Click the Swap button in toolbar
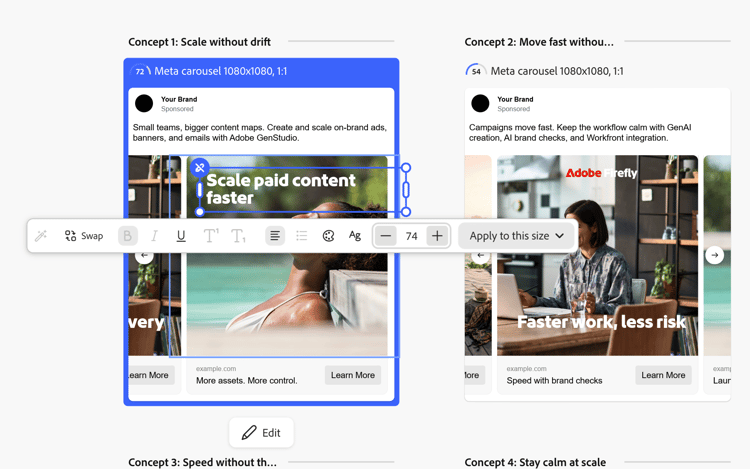750x469 pixels. coord(84,236)
